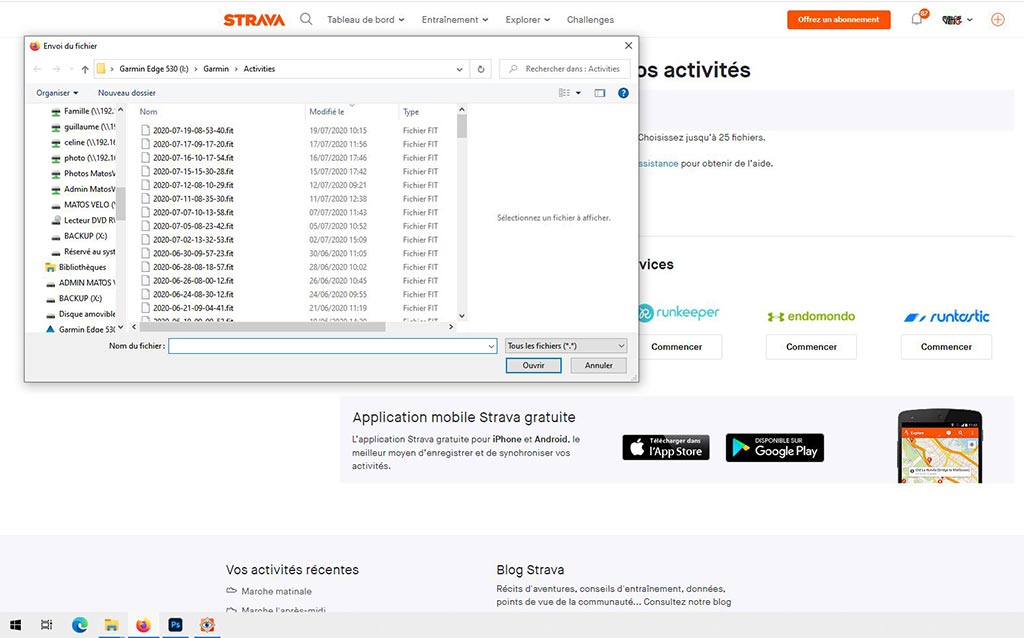Click the Strava logo
Image resolution: width=1024 pixels, height=638 pixels.
[254, 20]
